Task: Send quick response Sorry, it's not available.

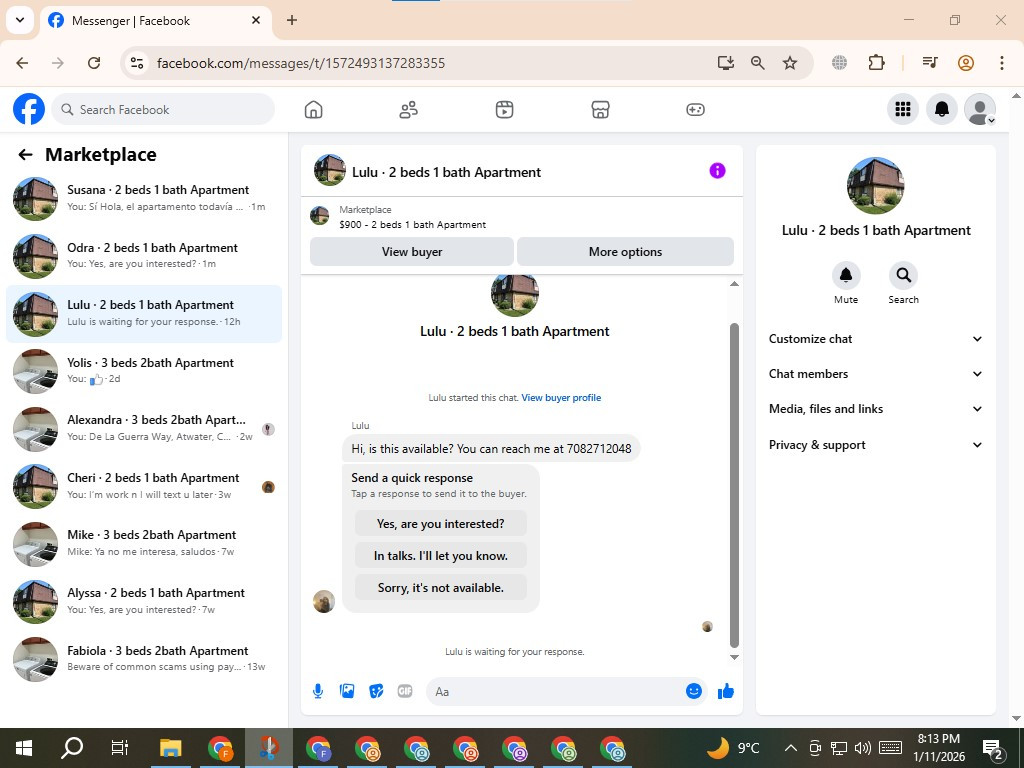Action: click(441, 588)
